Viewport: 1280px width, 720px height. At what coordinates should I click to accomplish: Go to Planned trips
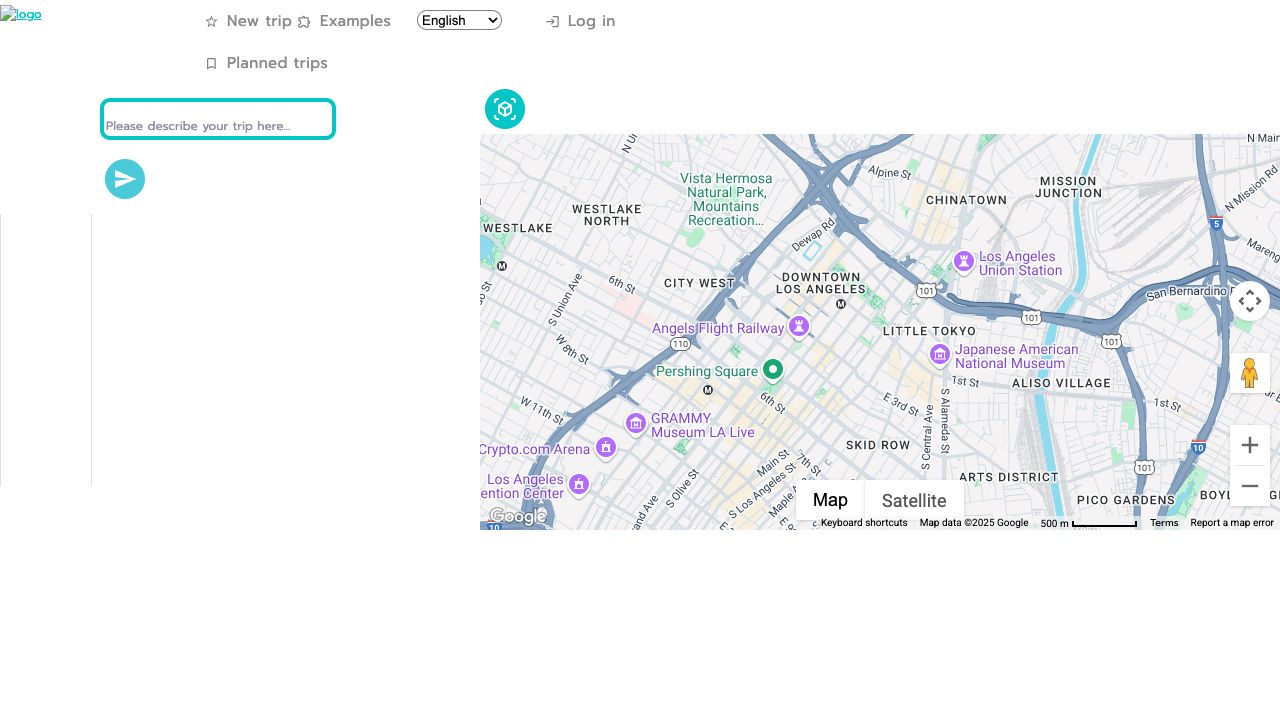266,63
